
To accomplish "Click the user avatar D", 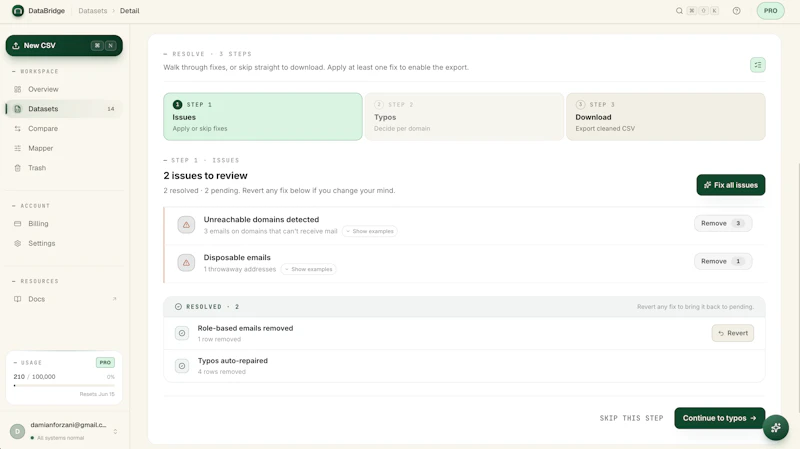I will point(17,431).
